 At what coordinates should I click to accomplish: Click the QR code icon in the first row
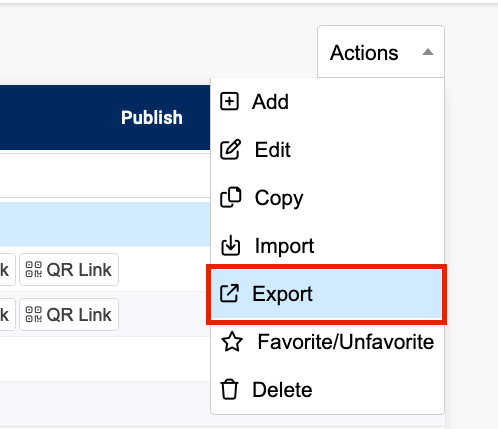pyautogui.click(x=34, y=269)
